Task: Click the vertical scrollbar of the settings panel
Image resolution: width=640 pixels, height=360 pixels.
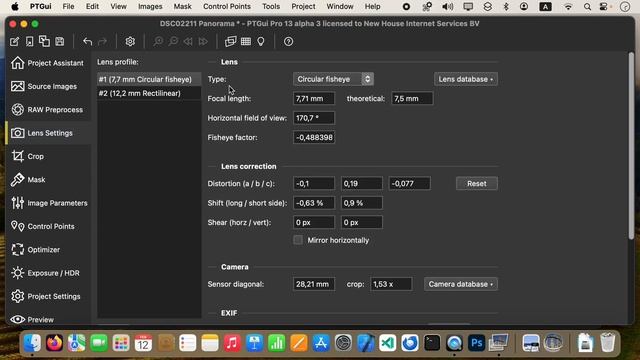Action: pos(631,147)
